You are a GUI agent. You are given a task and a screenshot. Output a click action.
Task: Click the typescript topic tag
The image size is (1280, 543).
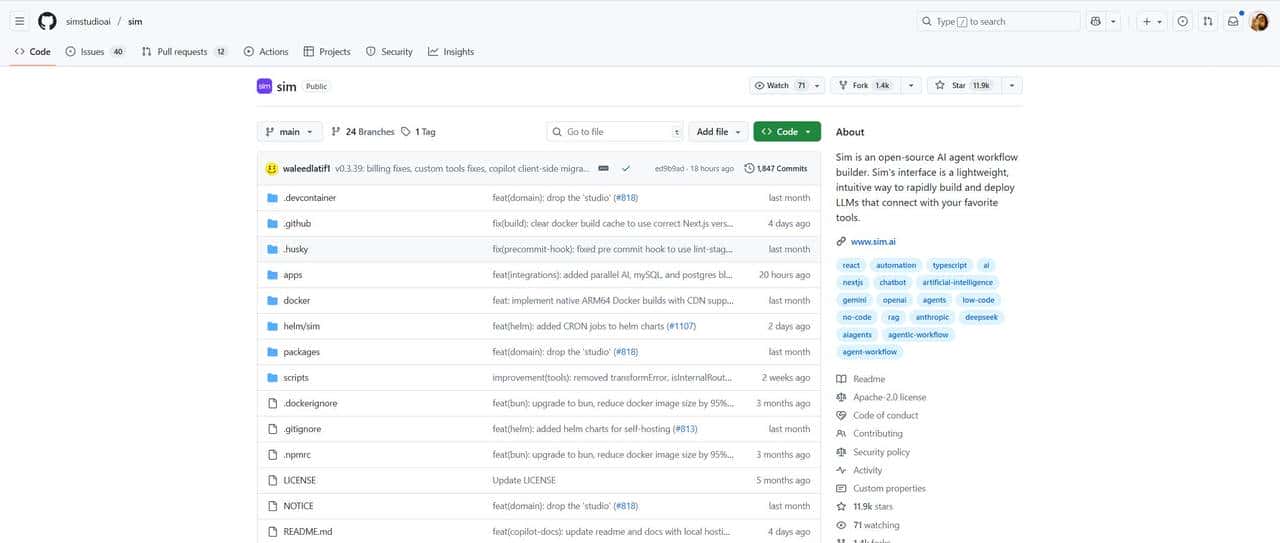pyautogui.click(x=949, y=265)
